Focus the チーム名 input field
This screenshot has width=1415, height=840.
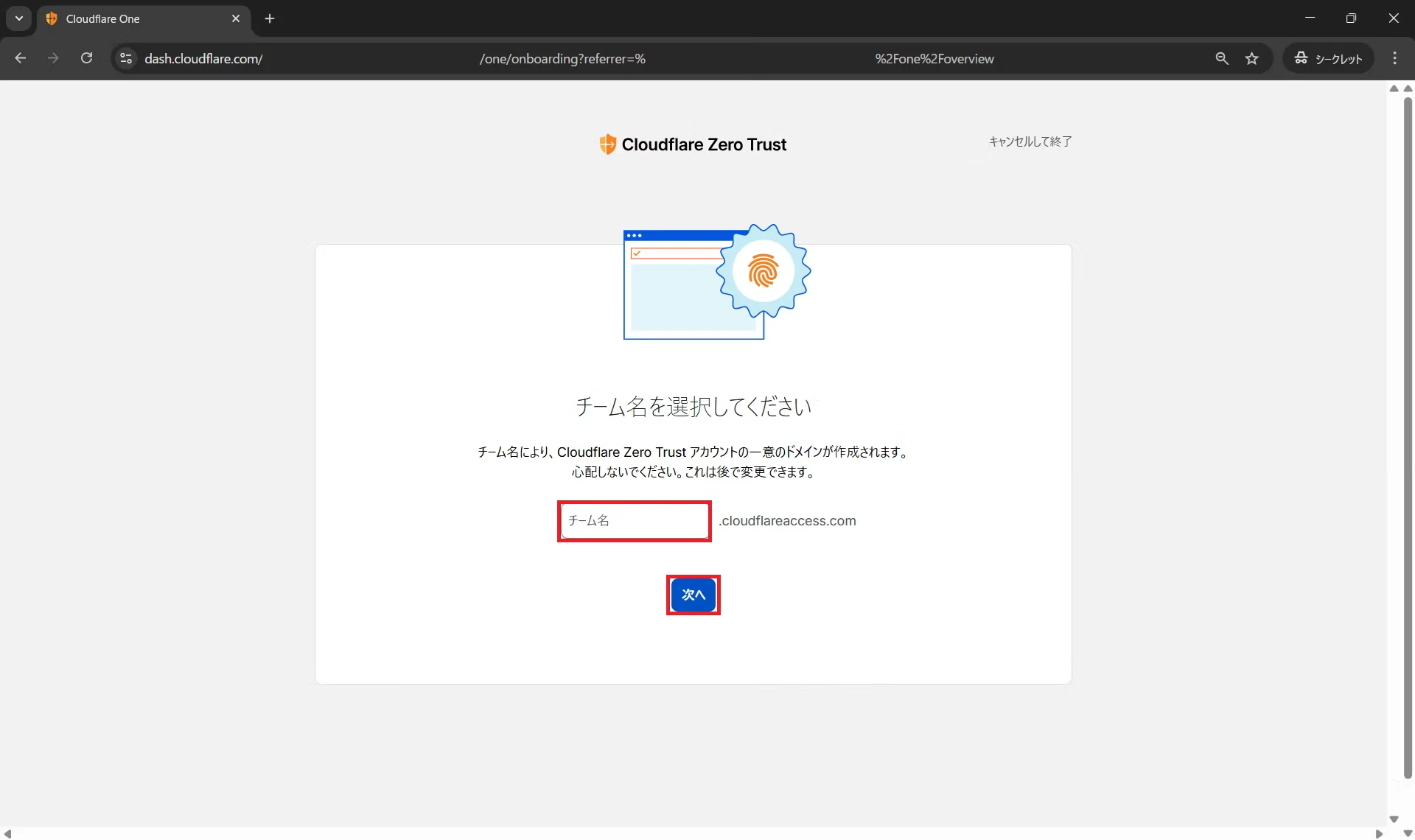(635, 521)
